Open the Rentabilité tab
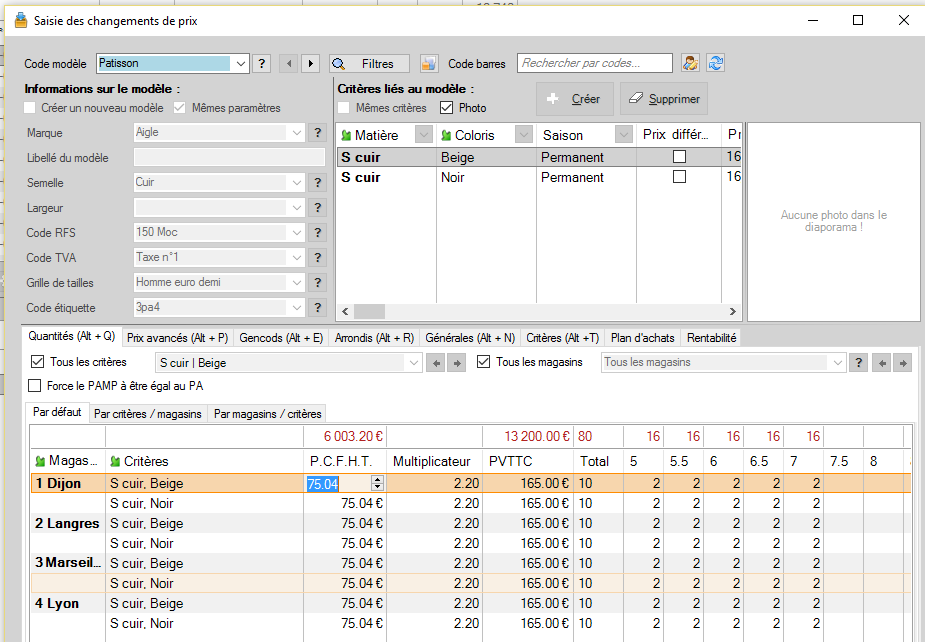 click(710, 338)
